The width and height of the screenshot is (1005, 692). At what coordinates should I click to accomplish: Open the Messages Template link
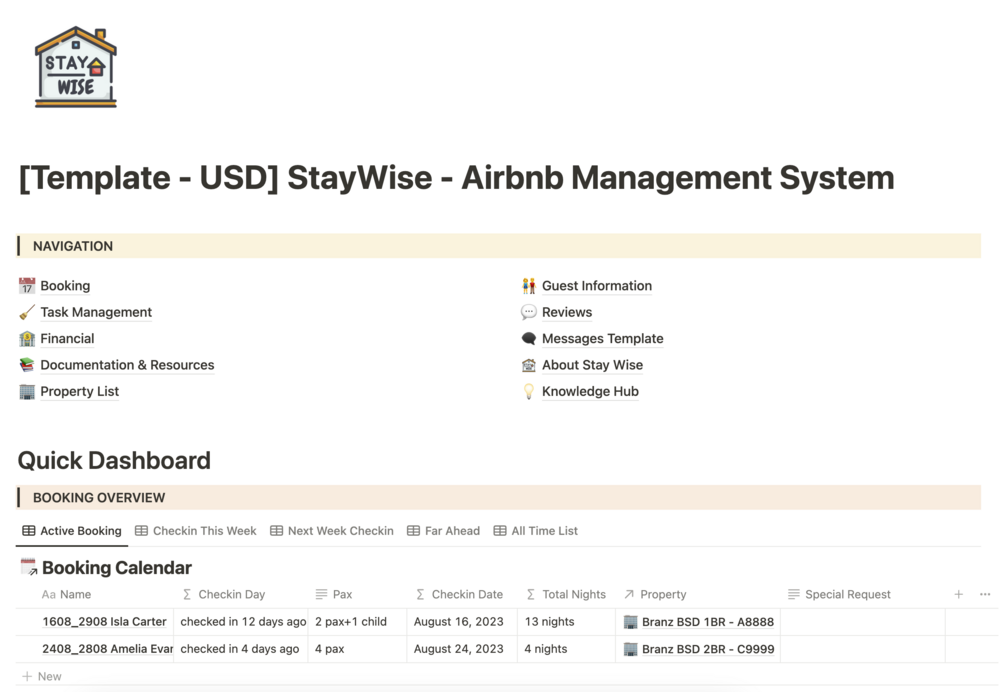click(x=602, y=339)
